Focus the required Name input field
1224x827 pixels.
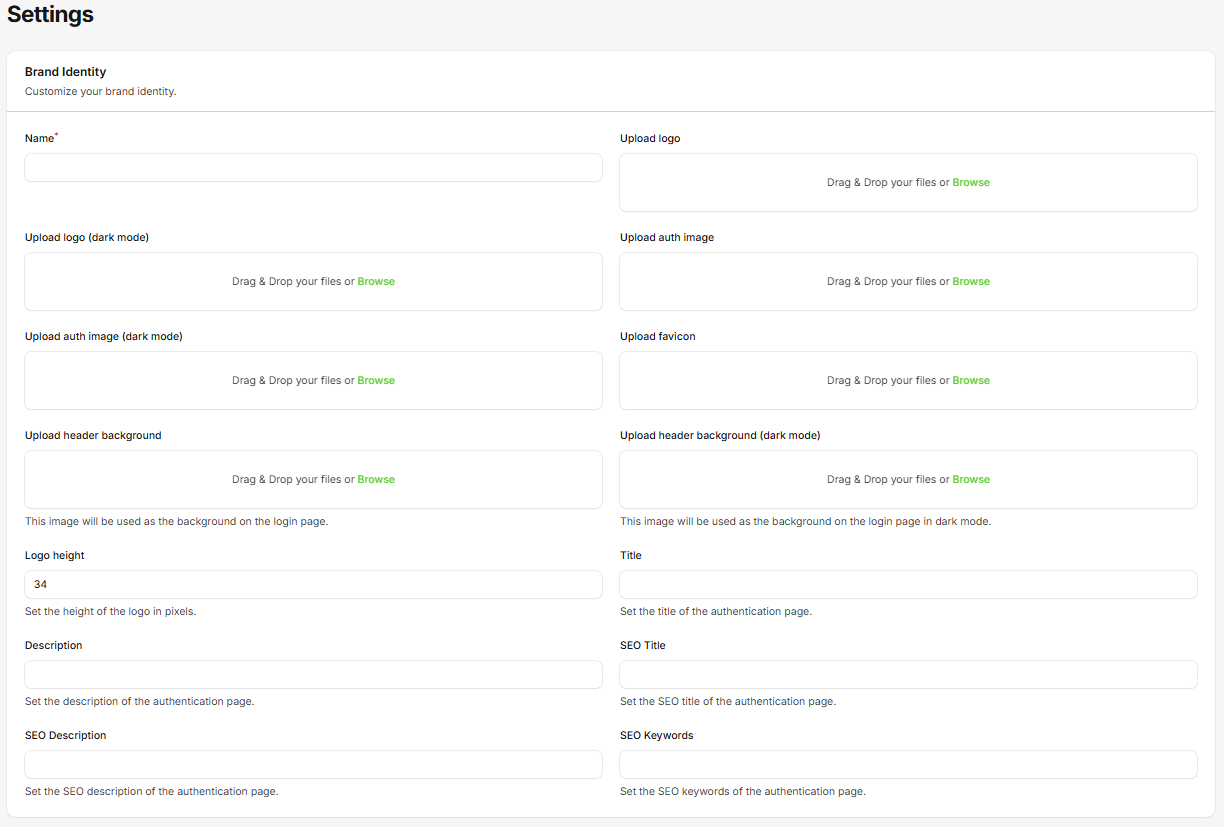(313, 167)
